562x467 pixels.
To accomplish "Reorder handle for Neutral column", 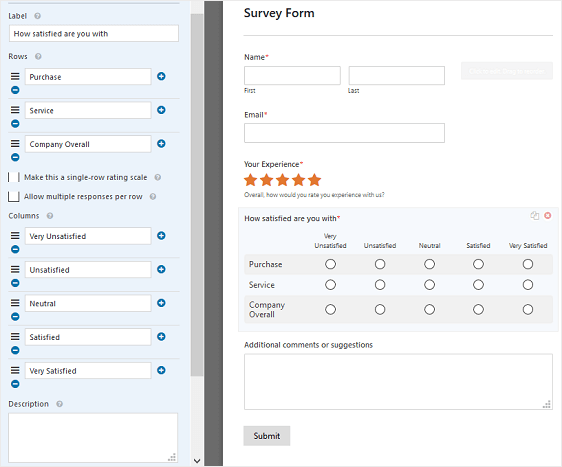I will tap(15, 303).
